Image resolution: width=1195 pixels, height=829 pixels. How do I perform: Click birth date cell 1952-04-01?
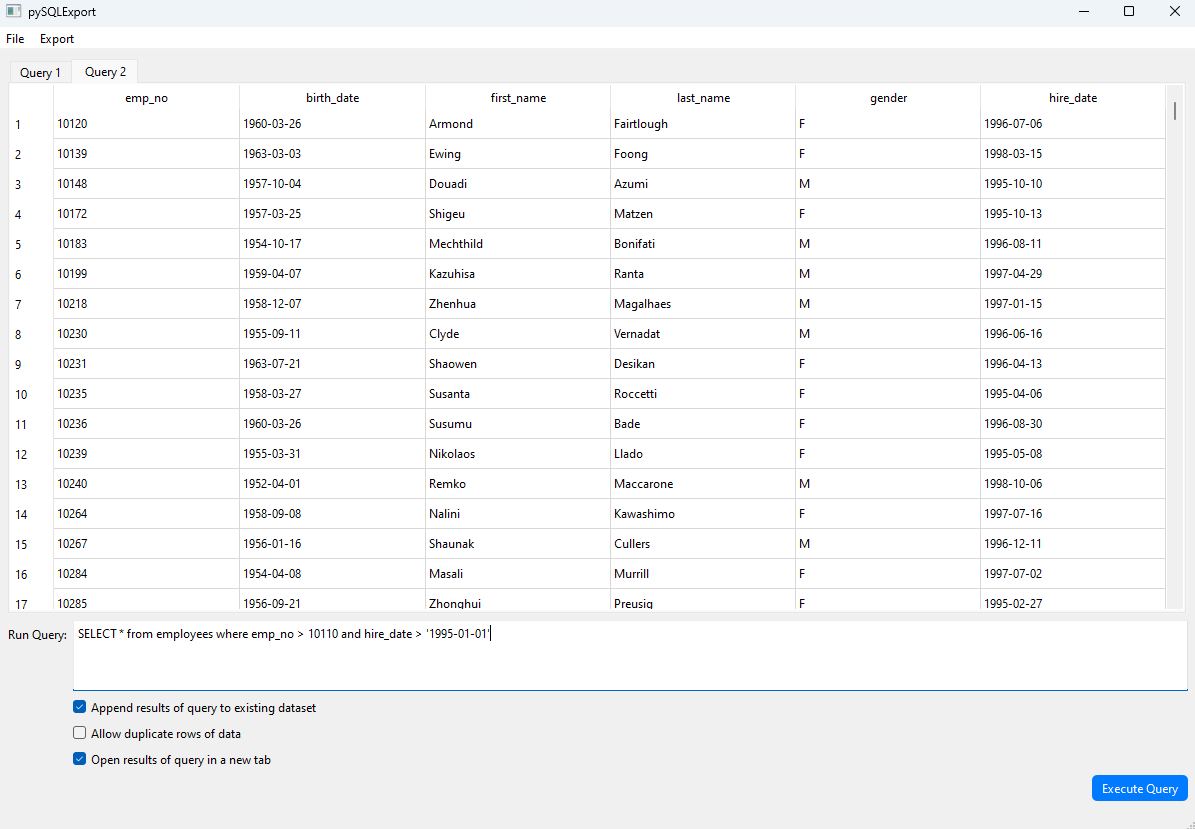tap(332, 484)
